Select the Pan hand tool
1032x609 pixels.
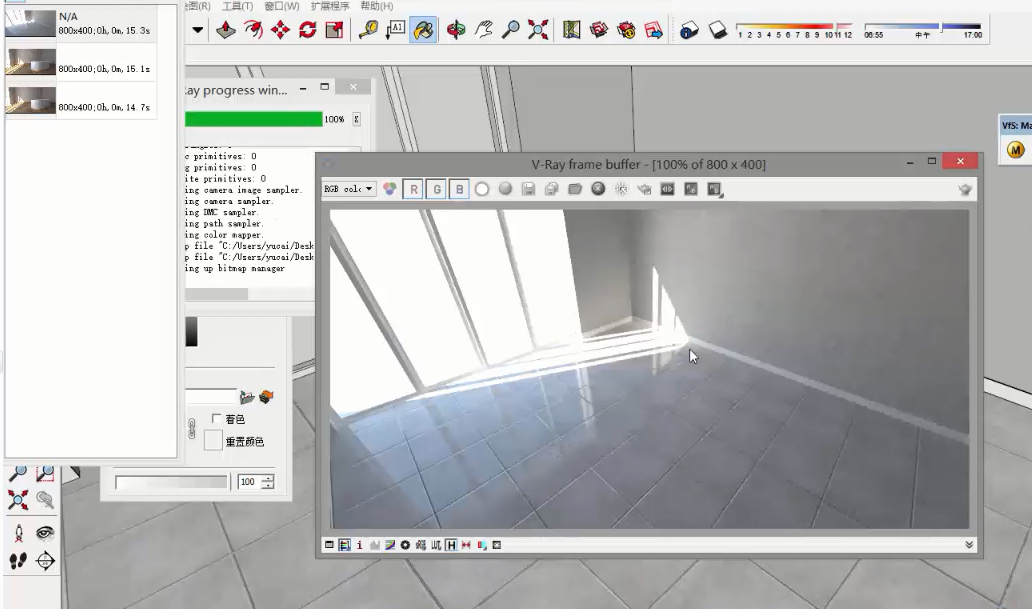click(483, 31)
